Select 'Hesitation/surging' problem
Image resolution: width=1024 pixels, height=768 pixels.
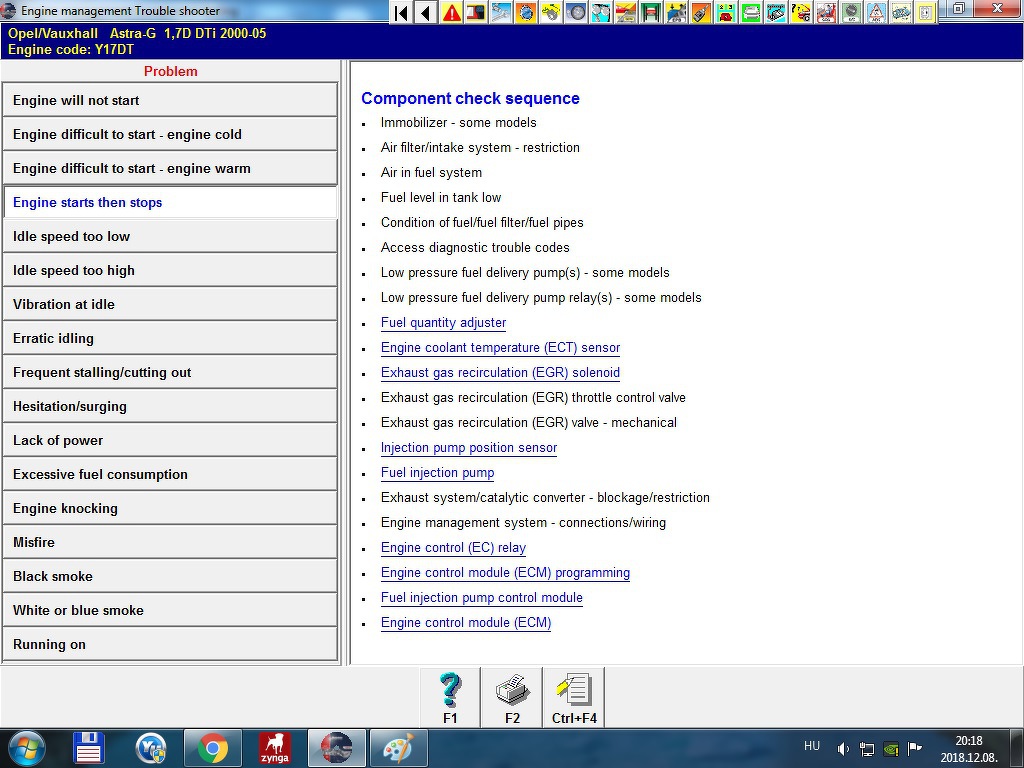[x=170, y=406]
